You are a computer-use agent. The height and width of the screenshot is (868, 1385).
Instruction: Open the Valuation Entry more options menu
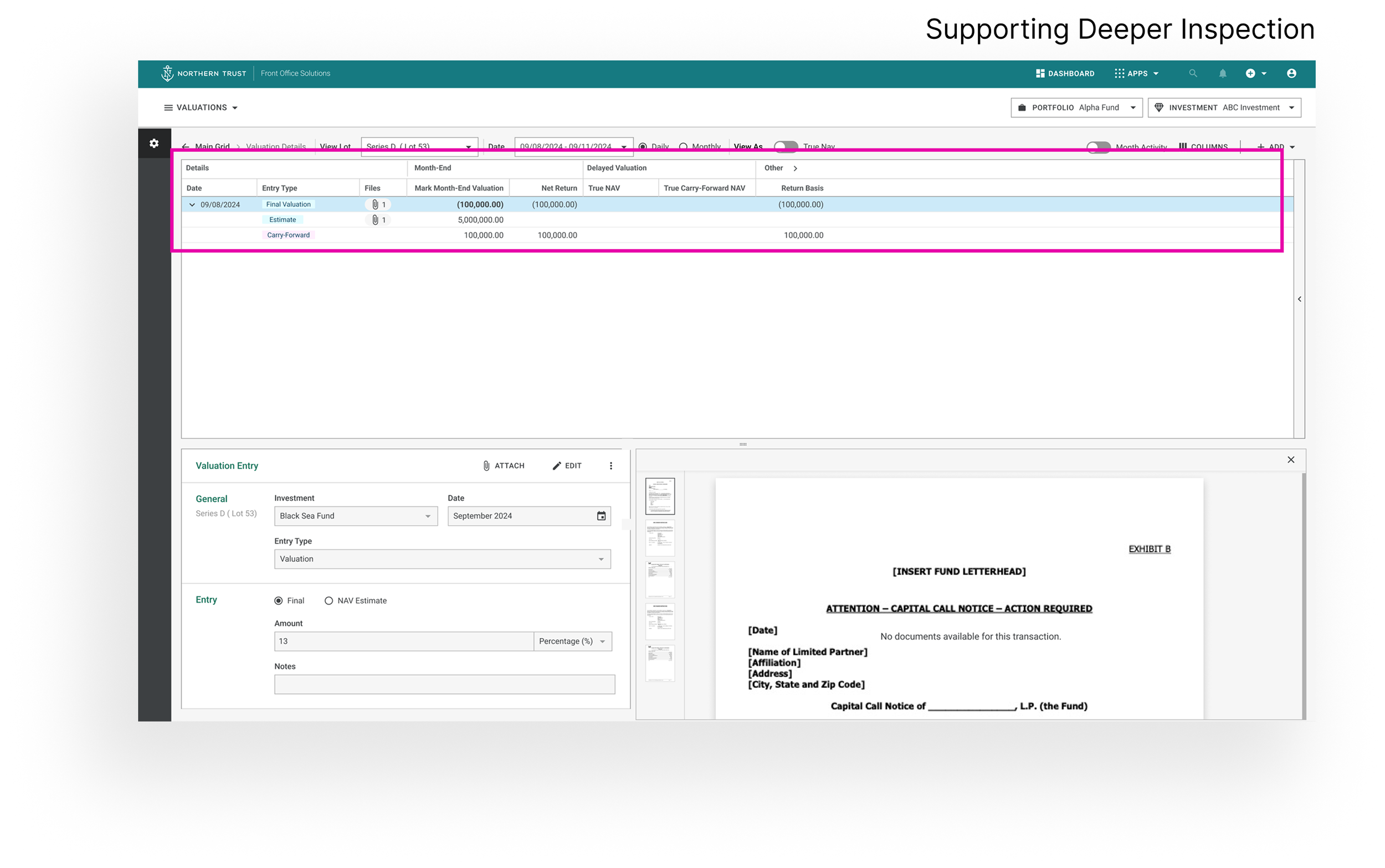[611, 466]
